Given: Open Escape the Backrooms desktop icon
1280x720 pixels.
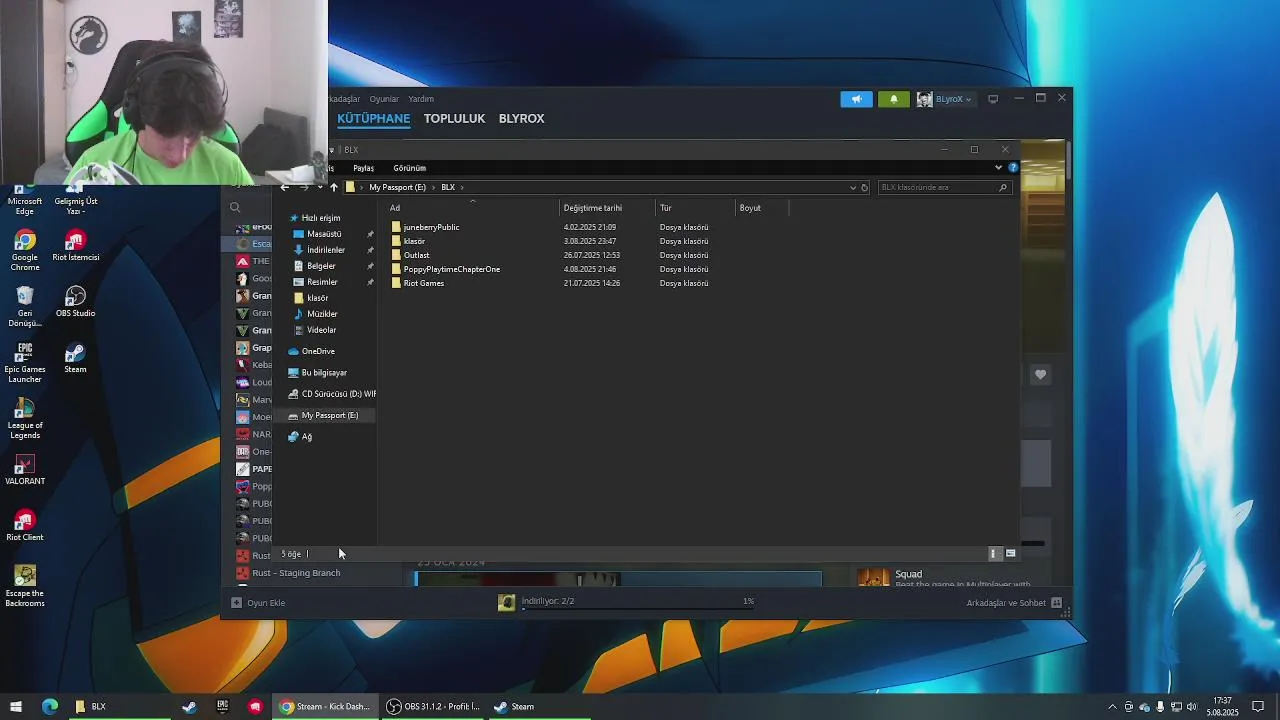Looking at the screenshot, I should (x=25, y=587).
